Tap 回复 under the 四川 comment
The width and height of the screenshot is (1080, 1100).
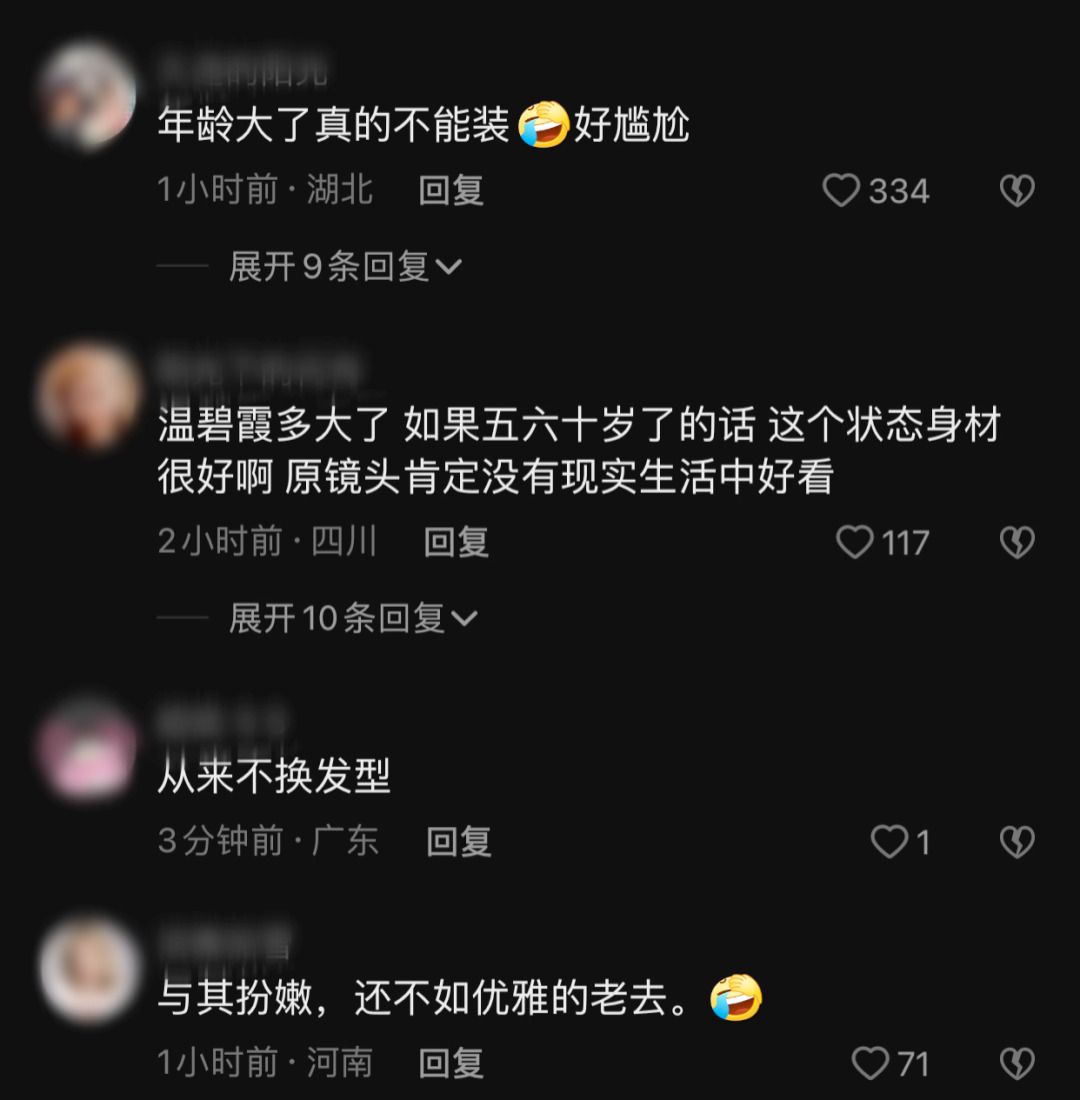tap(456, 542)
